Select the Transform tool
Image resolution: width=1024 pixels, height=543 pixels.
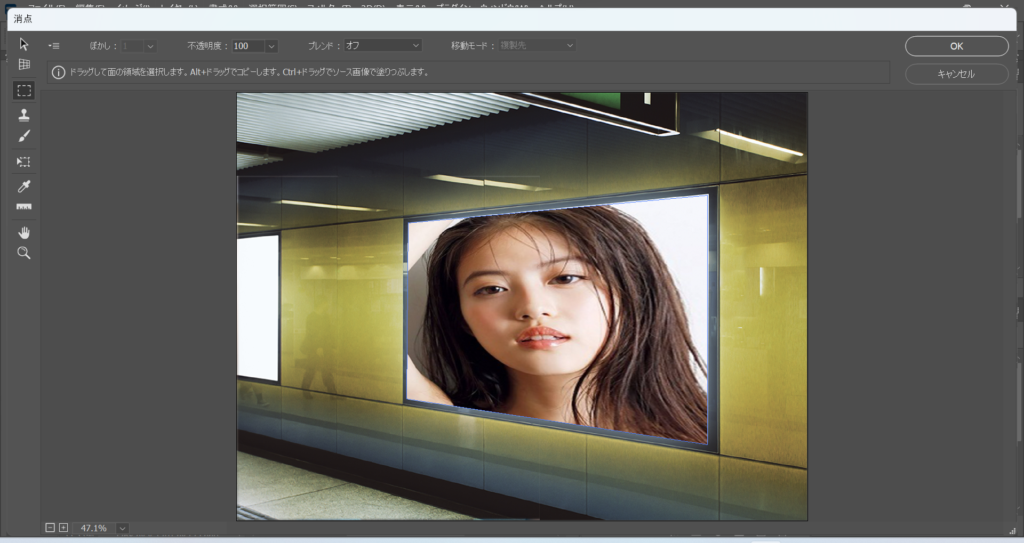point(24,161)
